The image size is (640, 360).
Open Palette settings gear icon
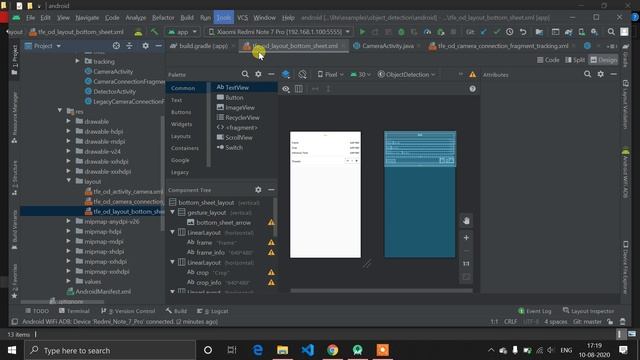(258, 74)
